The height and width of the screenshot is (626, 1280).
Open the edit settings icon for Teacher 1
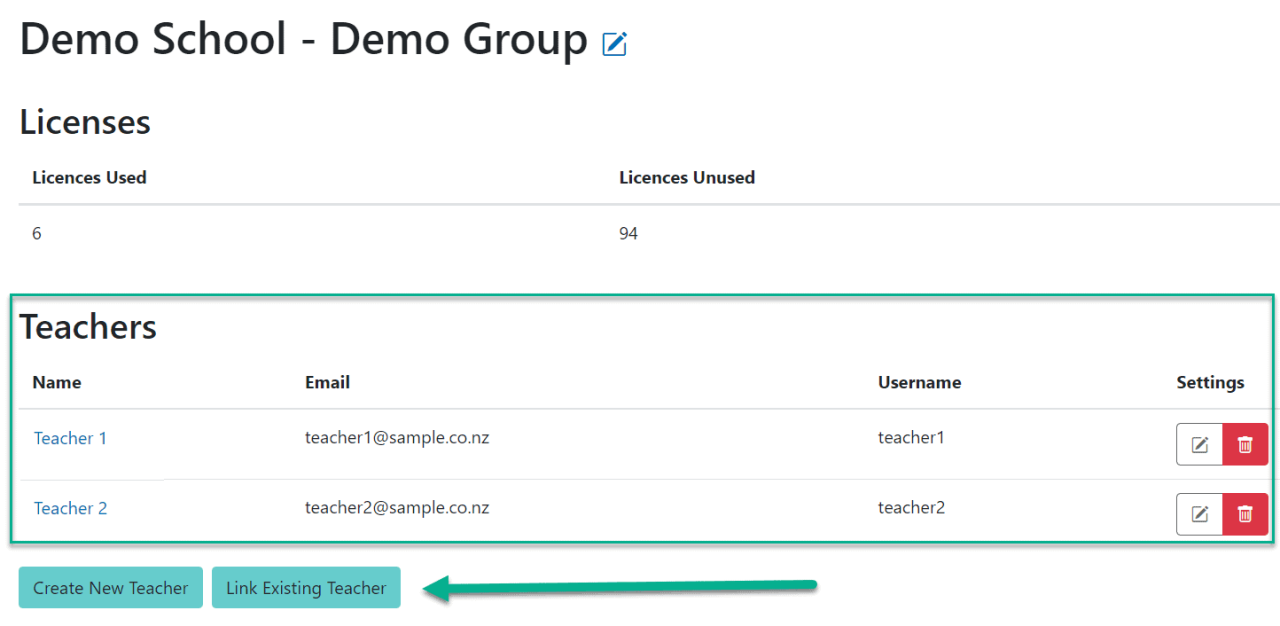pos(1199,444)
